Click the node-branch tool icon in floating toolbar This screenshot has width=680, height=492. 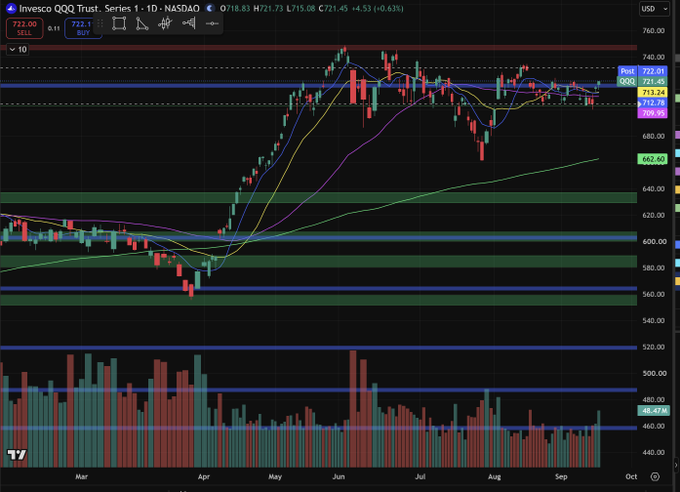189,23
